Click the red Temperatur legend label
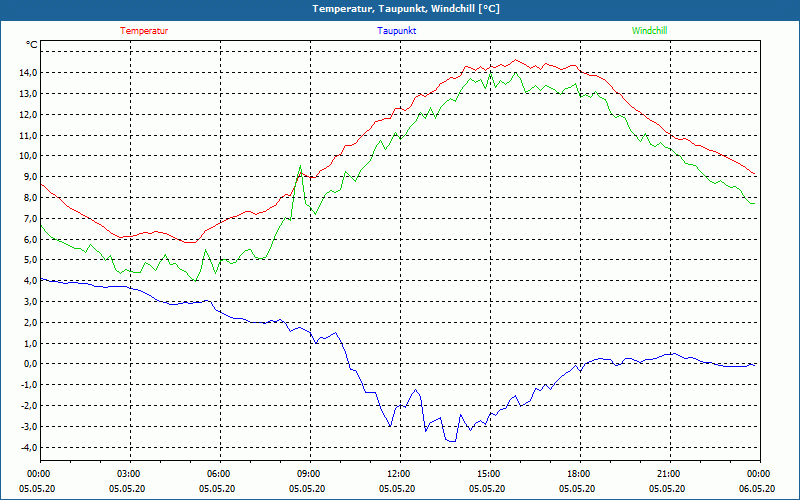The height and width of the screenshot is (500, 800). pos(144,31)
